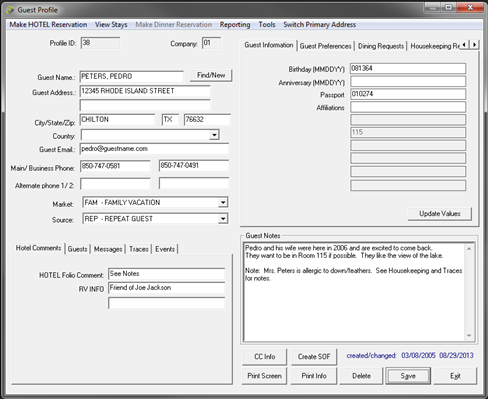Open the Messages tab
This screenshot has width=488, height=399.
pyautogui.click(x=108, y=249)
